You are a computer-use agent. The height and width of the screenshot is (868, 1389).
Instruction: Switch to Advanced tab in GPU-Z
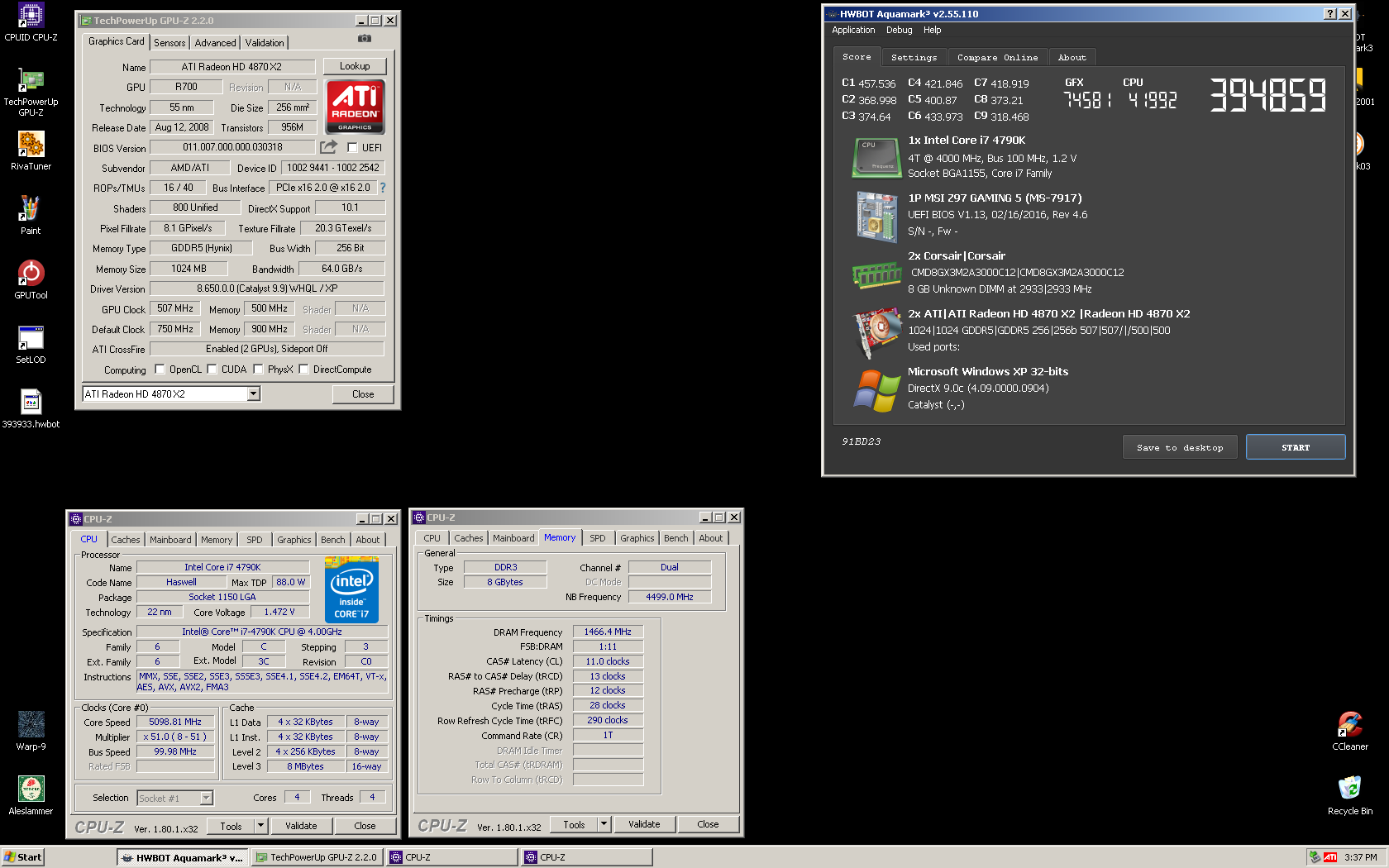click(215, 43)
